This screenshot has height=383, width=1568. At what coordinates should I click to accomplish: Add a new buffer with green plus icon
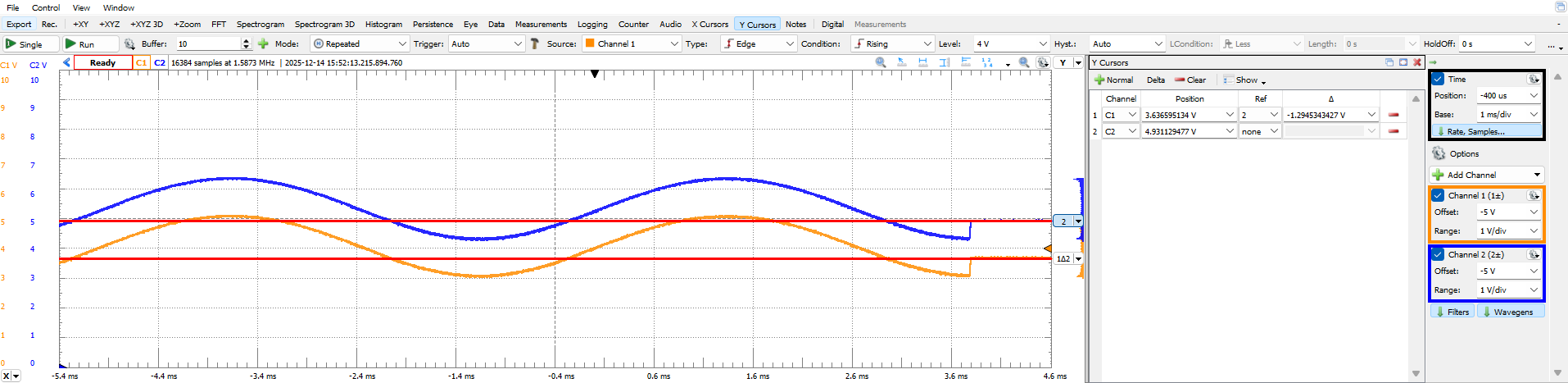263,44
